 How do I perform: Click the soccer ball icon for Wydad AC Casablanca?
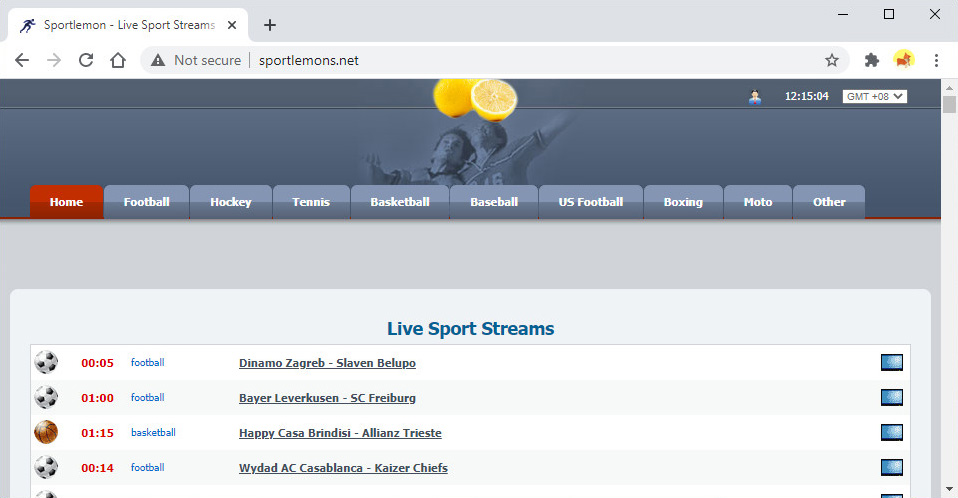click(x=46, y=467)
